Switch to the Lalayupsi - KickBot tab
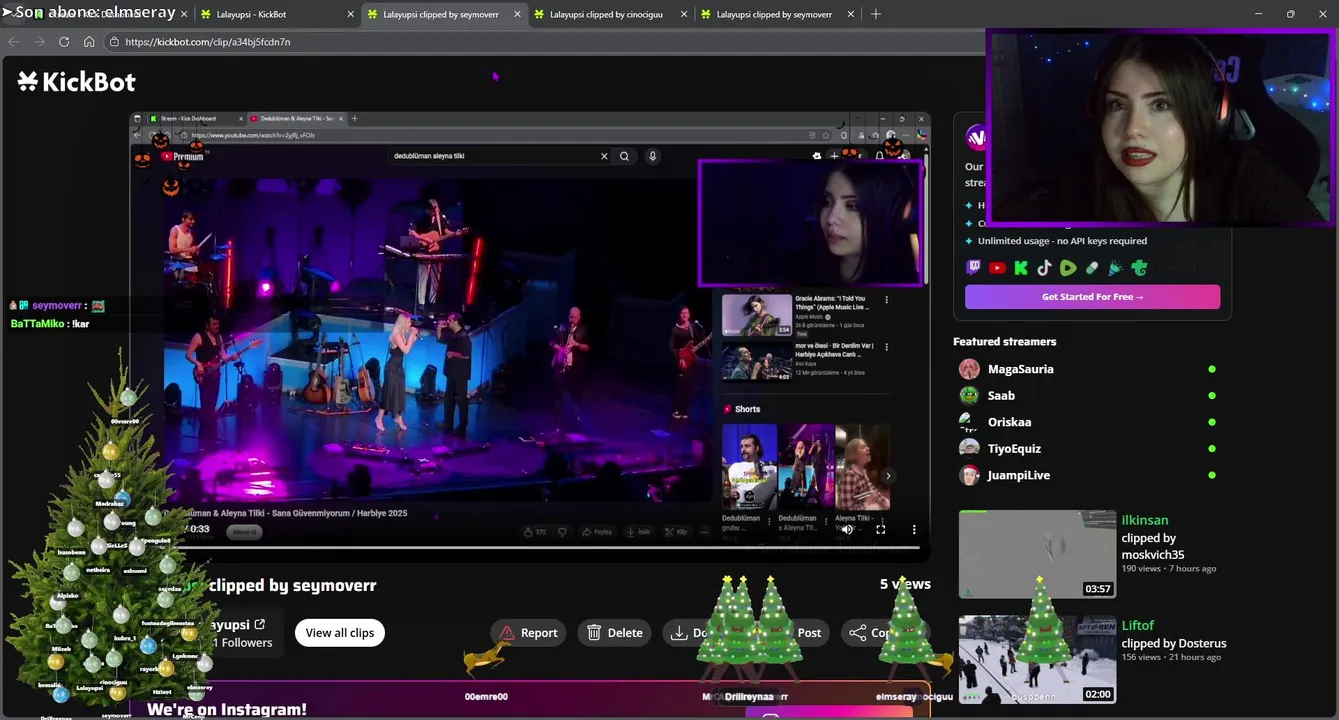Image resolution: width=1339 pixels, height=720 pixels. click(x=276, y=14)
